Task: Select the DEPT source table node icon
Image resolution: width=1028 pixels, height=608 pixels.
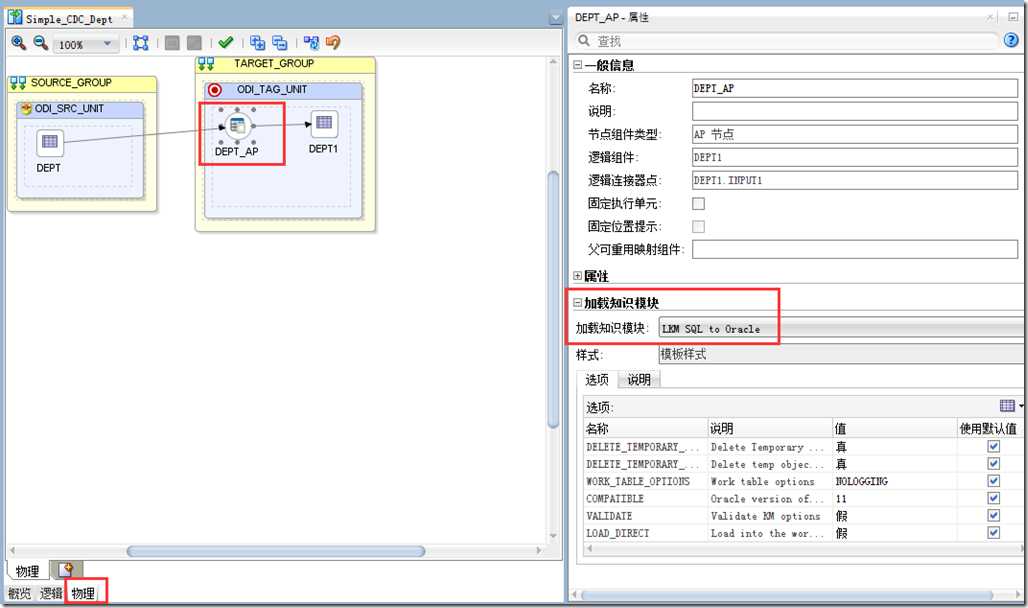Action: pos(50,142)
